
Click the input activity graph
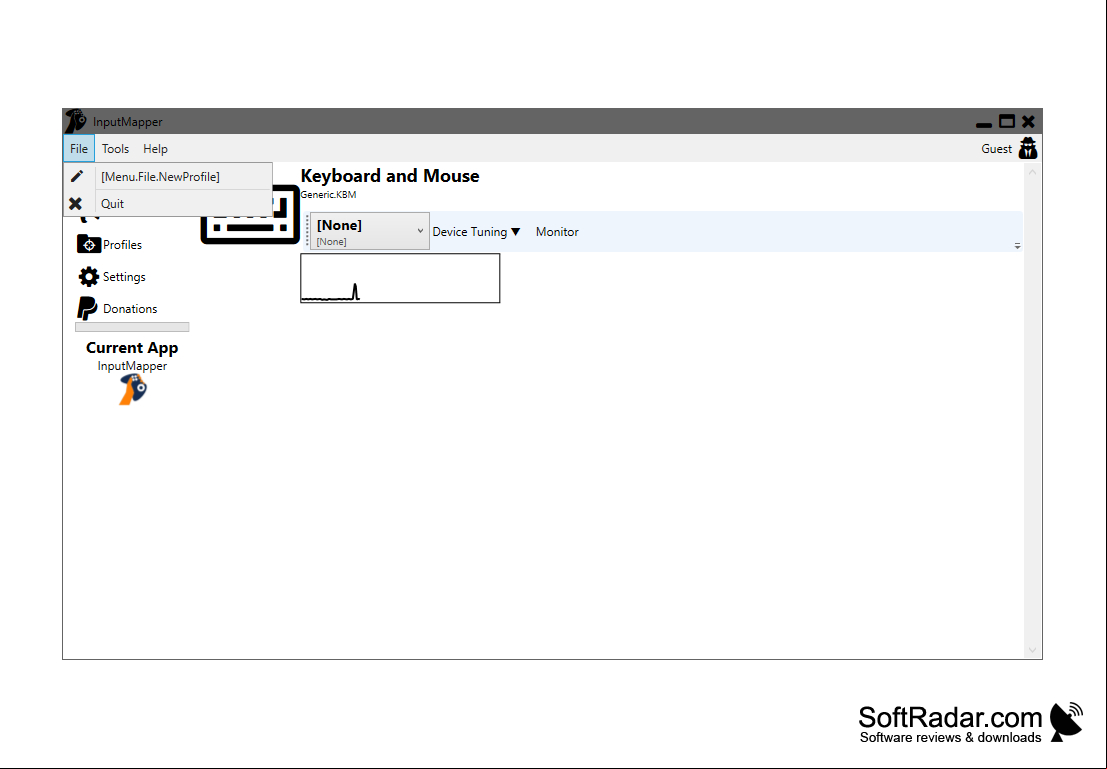pos(400,278)
